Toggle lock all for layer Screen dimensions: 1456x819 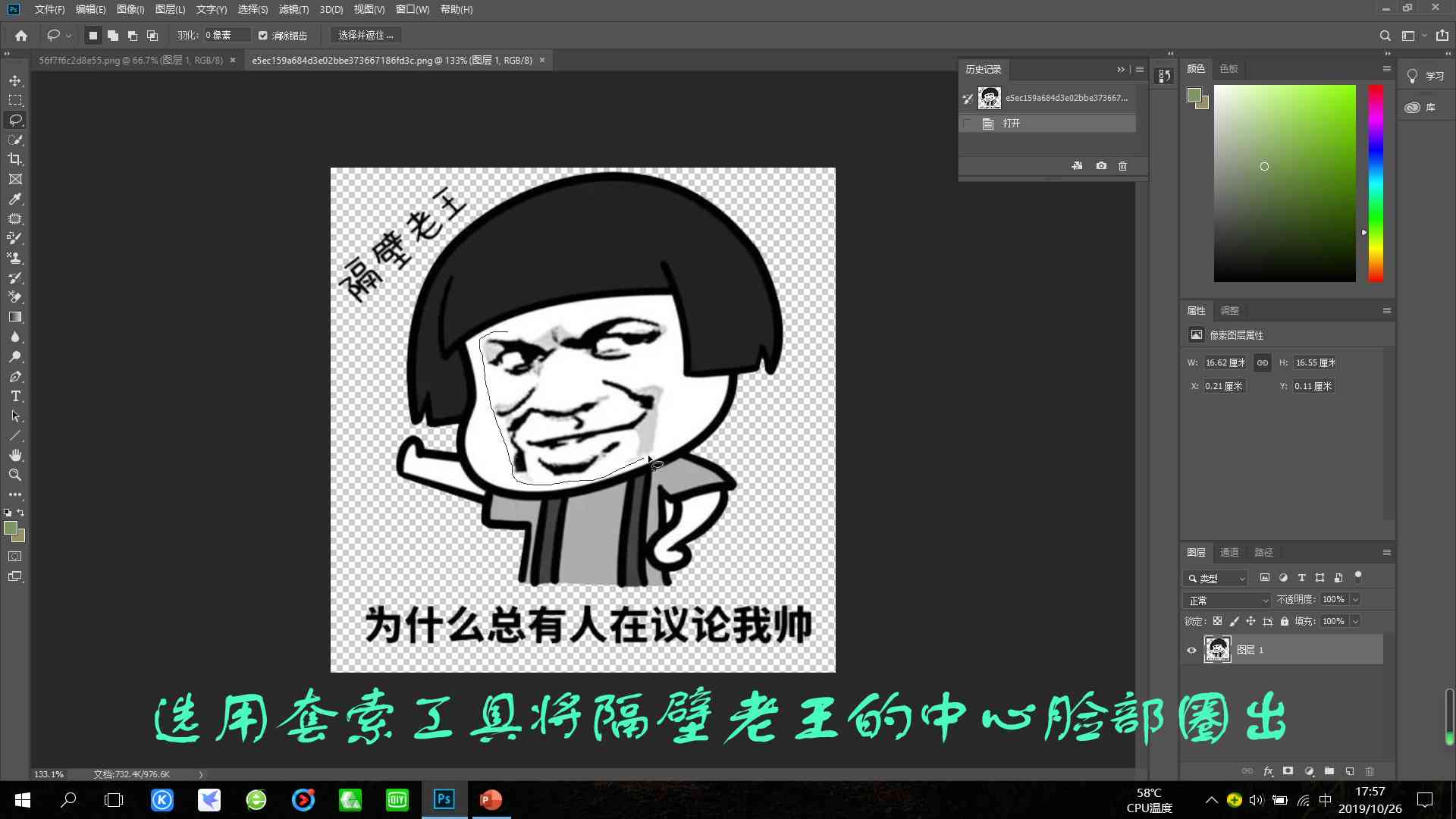coord(1285,621)
